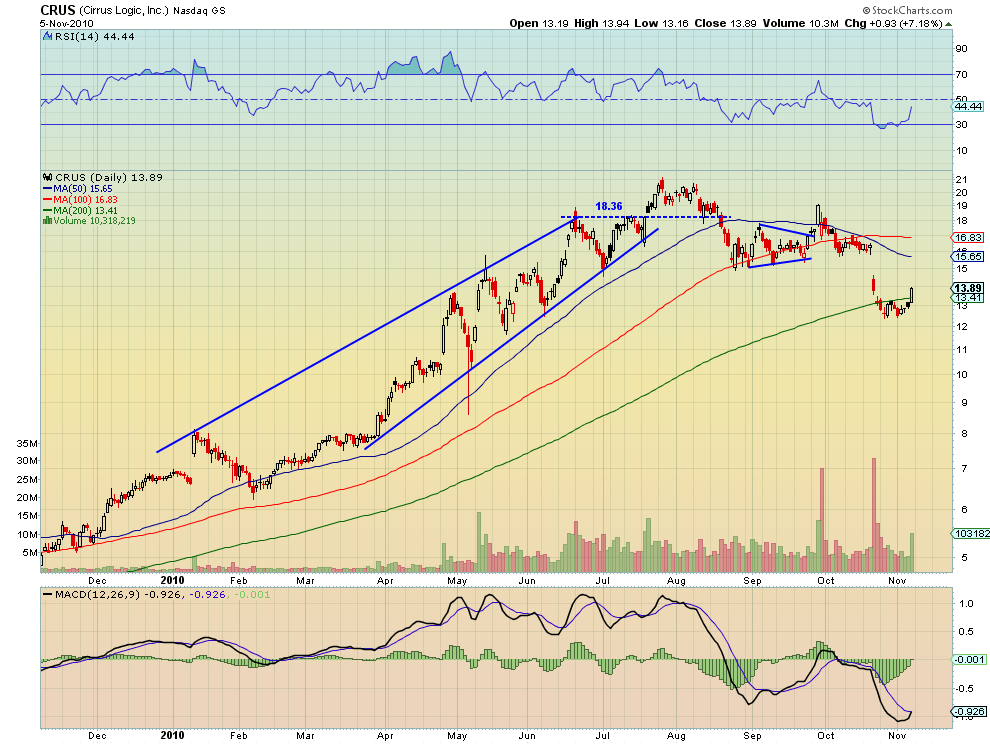Click the price axis label 21
The height and width of the screenshot is (744, 990).
(x=961, y=179)
